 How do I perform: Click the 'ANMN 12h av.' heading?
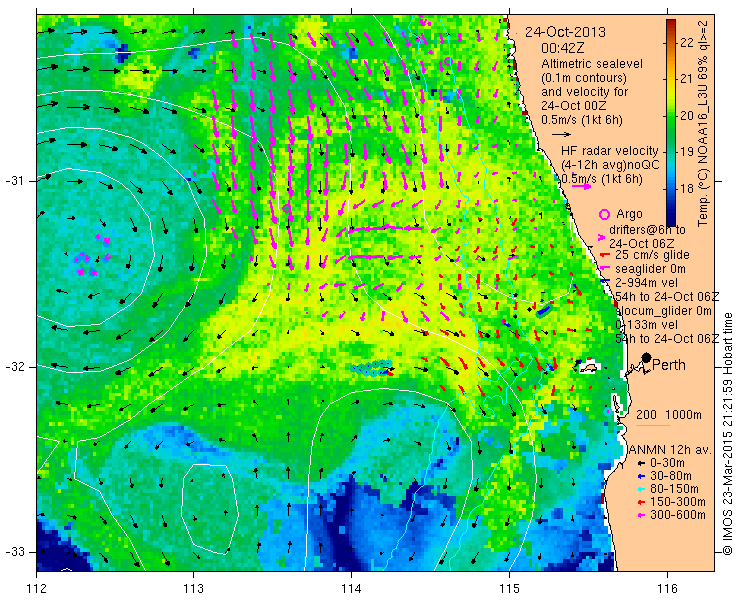(669, 449)
